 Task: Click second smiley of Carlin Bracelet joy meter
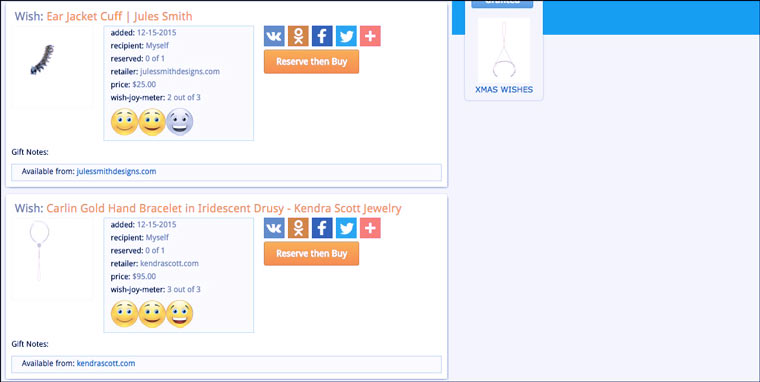(x=152, y=314)
